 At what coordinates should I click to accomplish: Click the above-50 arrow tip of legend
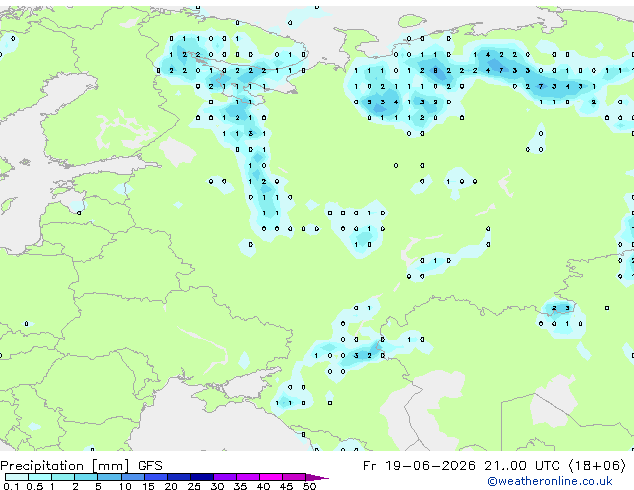point(317,477)
